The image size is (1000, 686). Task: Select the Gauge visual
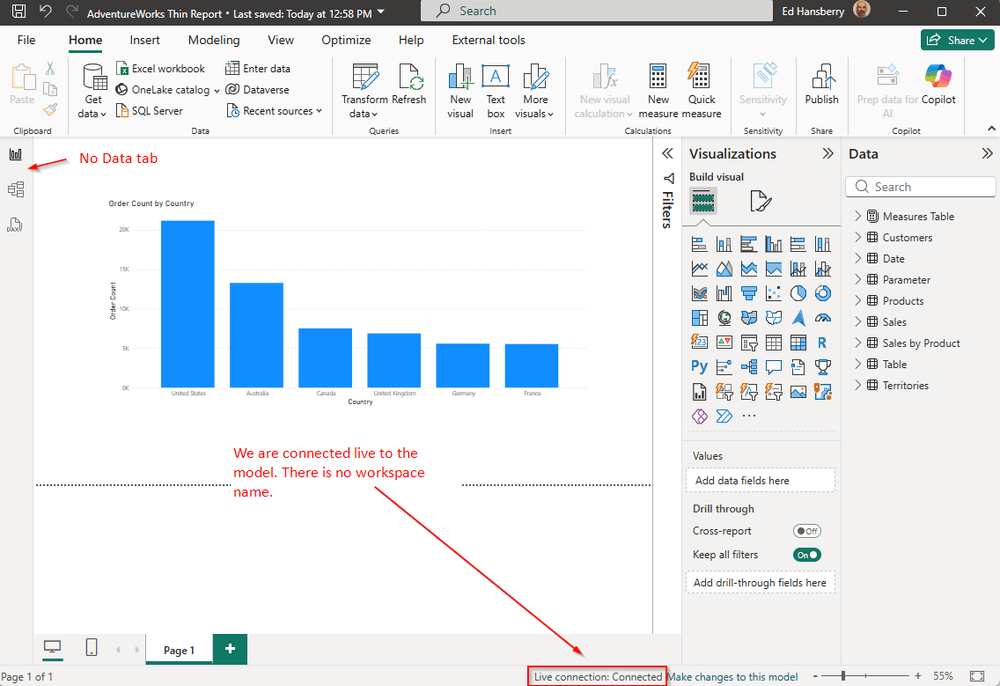pyautogui.click(x=823, y=317)
